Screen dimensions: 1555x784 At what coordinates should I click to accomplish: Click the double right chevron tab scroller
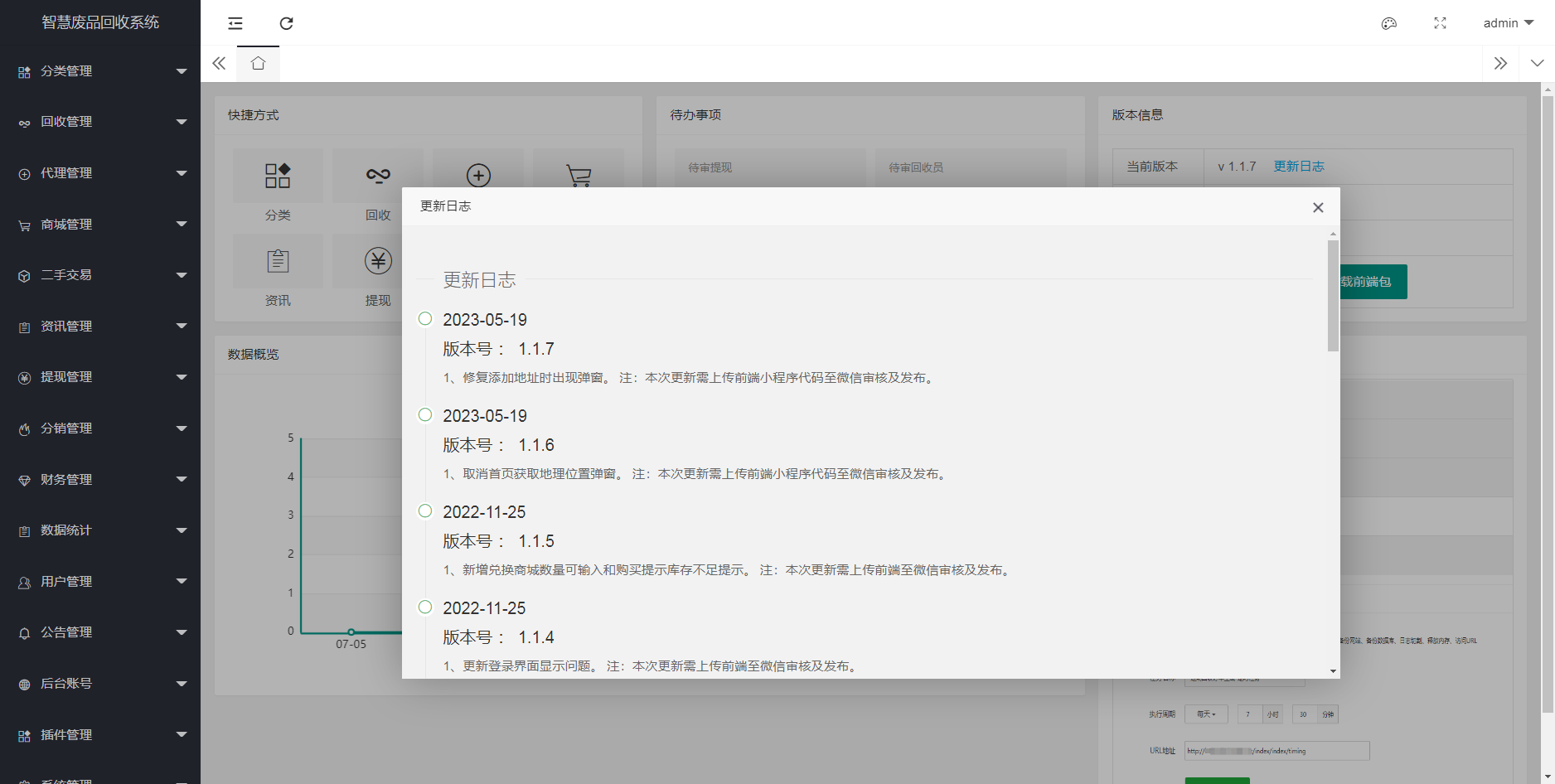[1500, 63]
